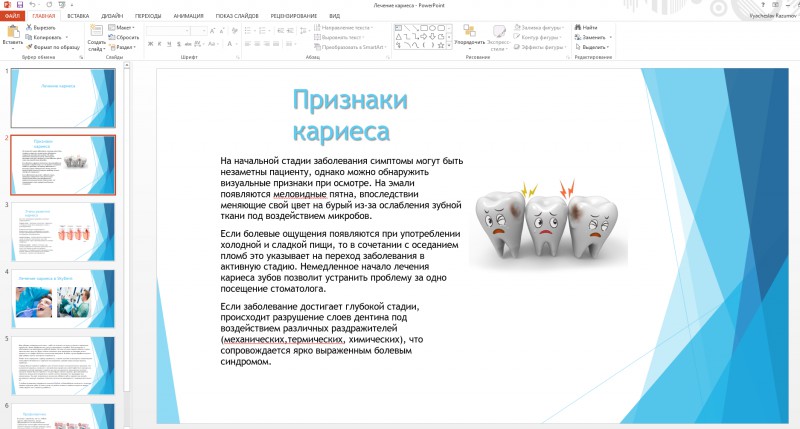Click the 'Признаки кариеса' slide title
The height and width of the screenshot is (429, 800).
pyautogui.click(x=350, y=115)
